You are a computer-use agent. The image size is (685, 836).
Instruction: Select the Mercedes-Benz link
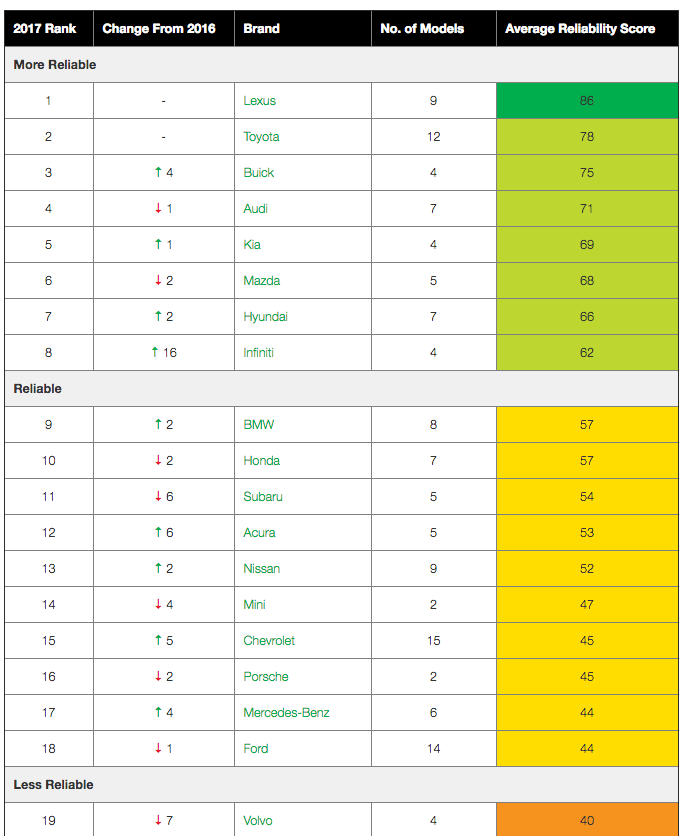point(286,713)
